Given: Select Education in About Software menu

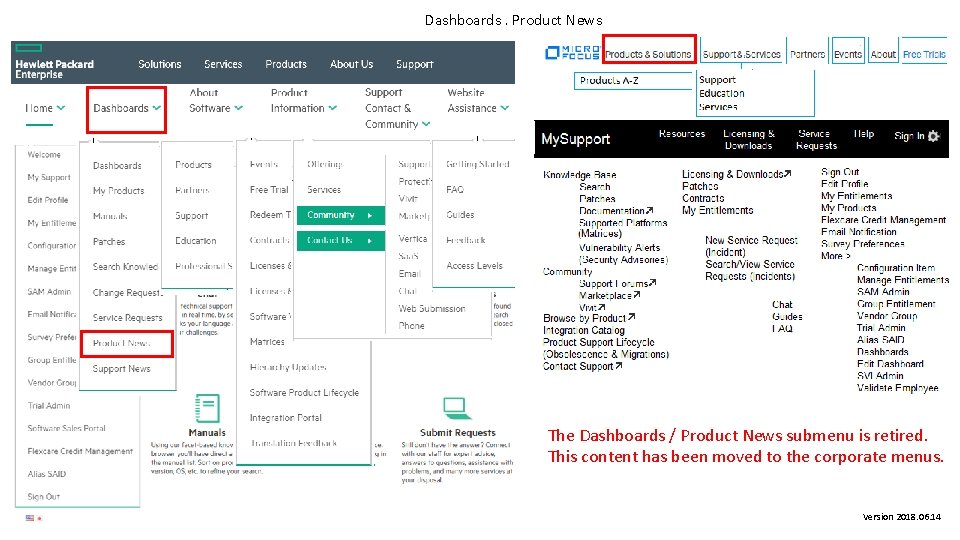Looking at the screenshot, I should pos(196,241).
